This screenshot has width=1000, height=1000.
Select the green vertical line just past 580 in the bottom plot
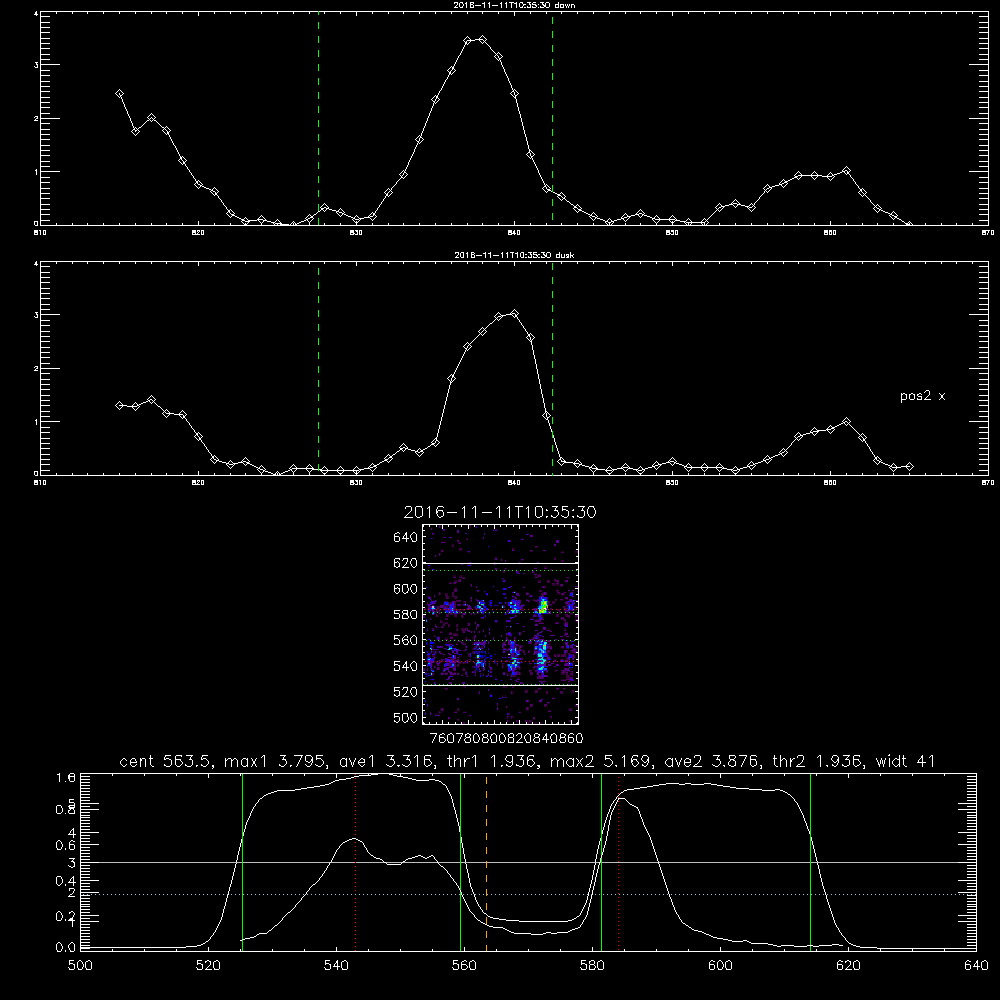pos(601,862)
